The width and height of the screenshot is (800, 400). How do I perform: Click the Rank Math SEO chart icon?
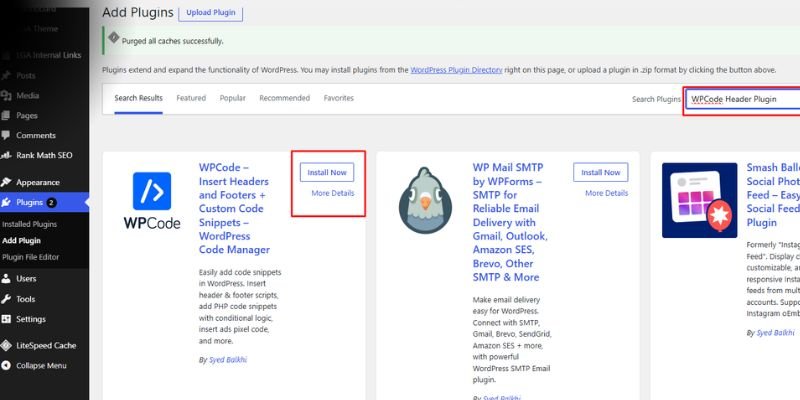(6, 155)
